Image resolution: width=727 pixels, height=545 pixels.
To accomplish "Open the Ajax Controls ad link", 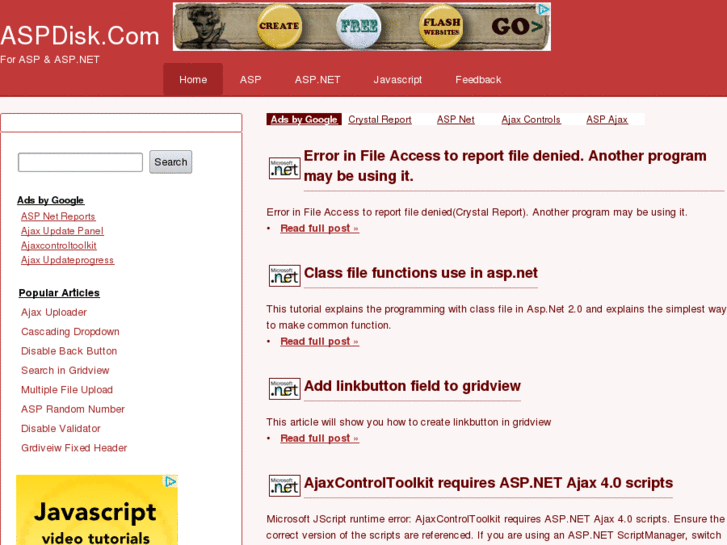I will point(531,120).
